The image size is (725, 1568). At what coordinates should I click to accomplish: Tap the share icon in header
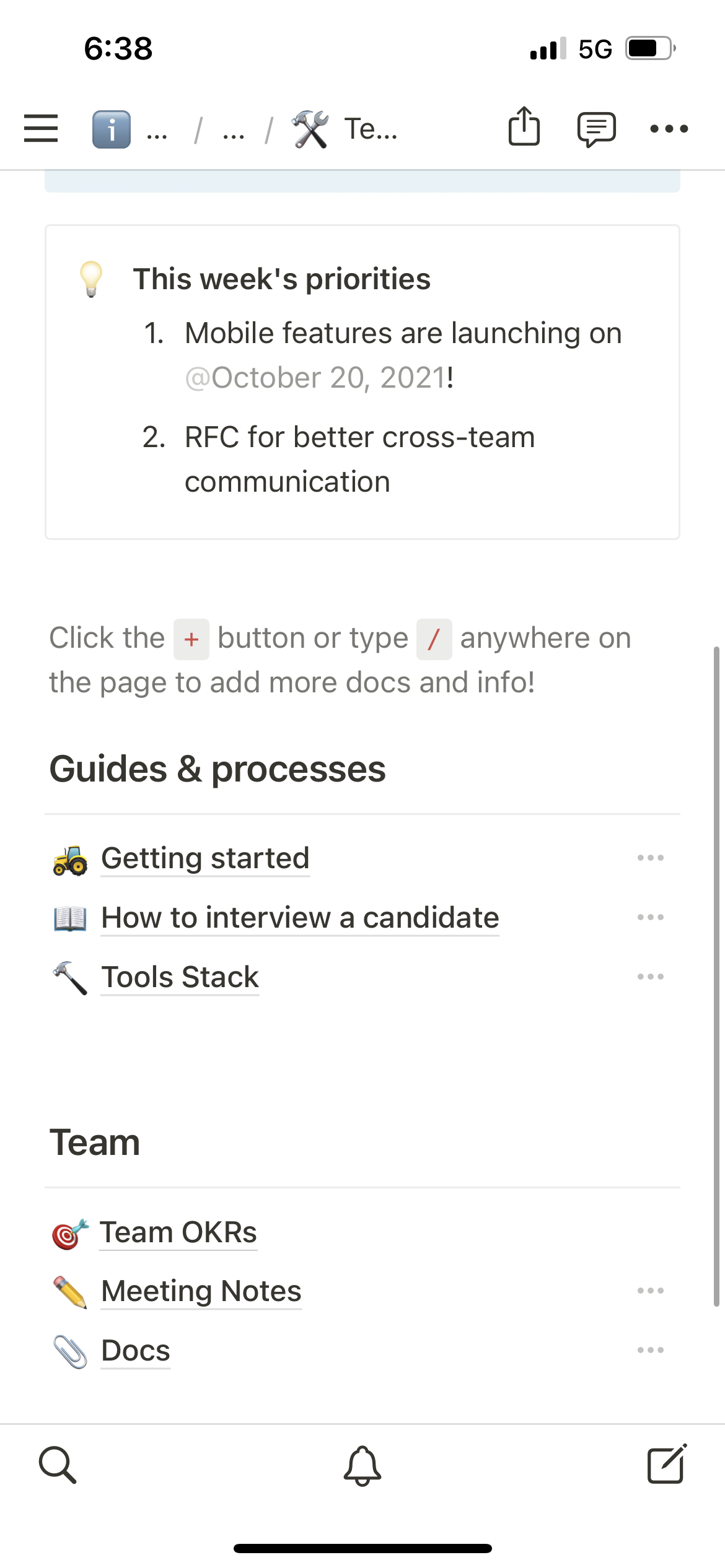[524, 127]
